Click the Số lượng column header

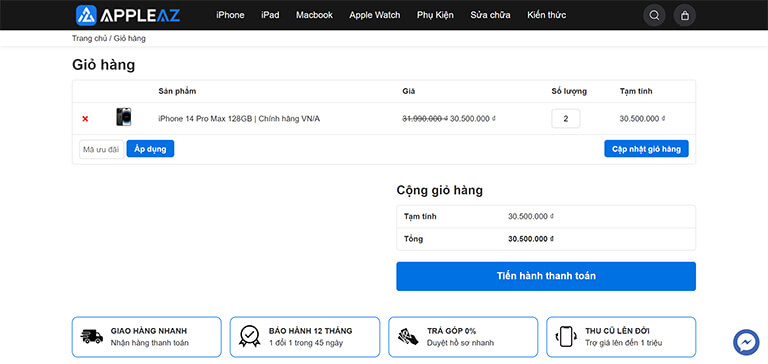569,91
